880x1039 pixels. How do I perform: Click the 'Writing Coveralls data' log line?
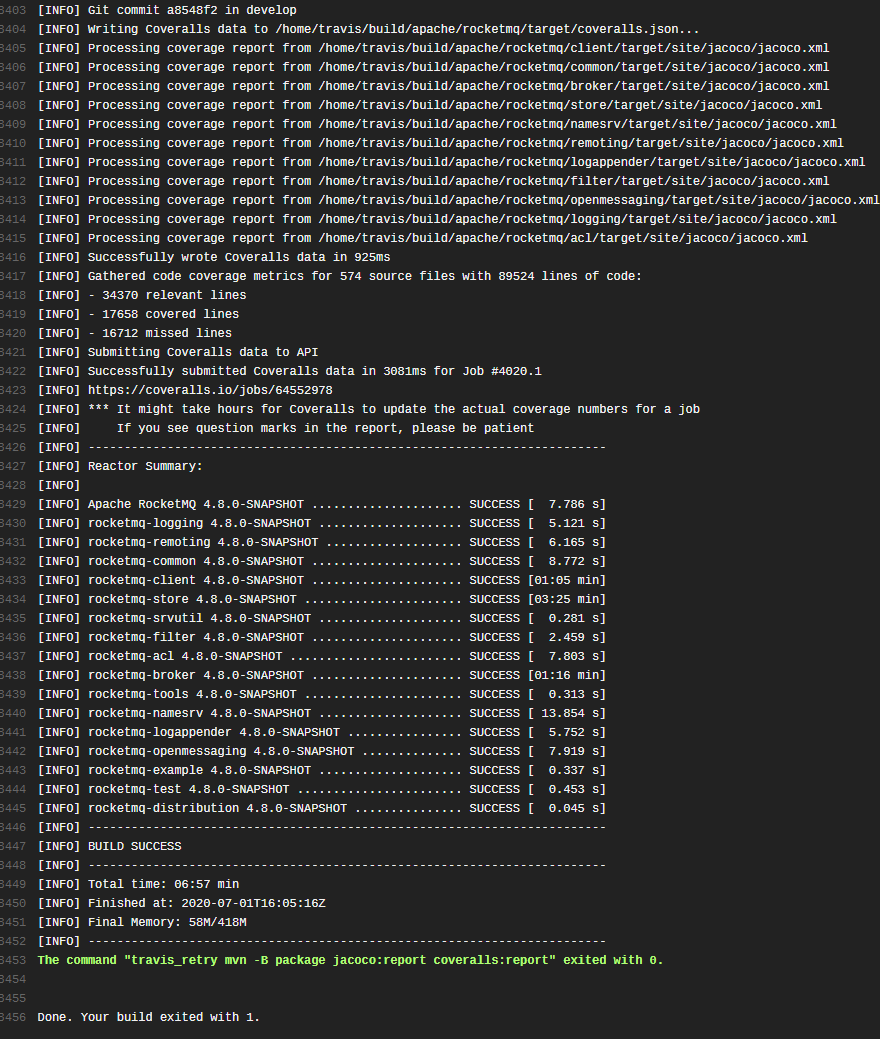coord(368,29)
